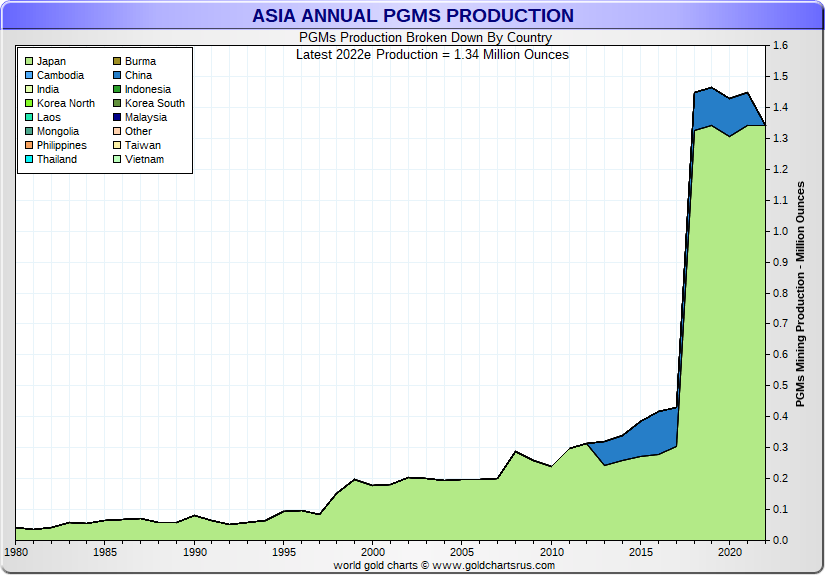The height and width of the screenshot is (575, 825).
Task: Click the Thailand legend color box
Action: pyautogui.click(x=28, y=160)
